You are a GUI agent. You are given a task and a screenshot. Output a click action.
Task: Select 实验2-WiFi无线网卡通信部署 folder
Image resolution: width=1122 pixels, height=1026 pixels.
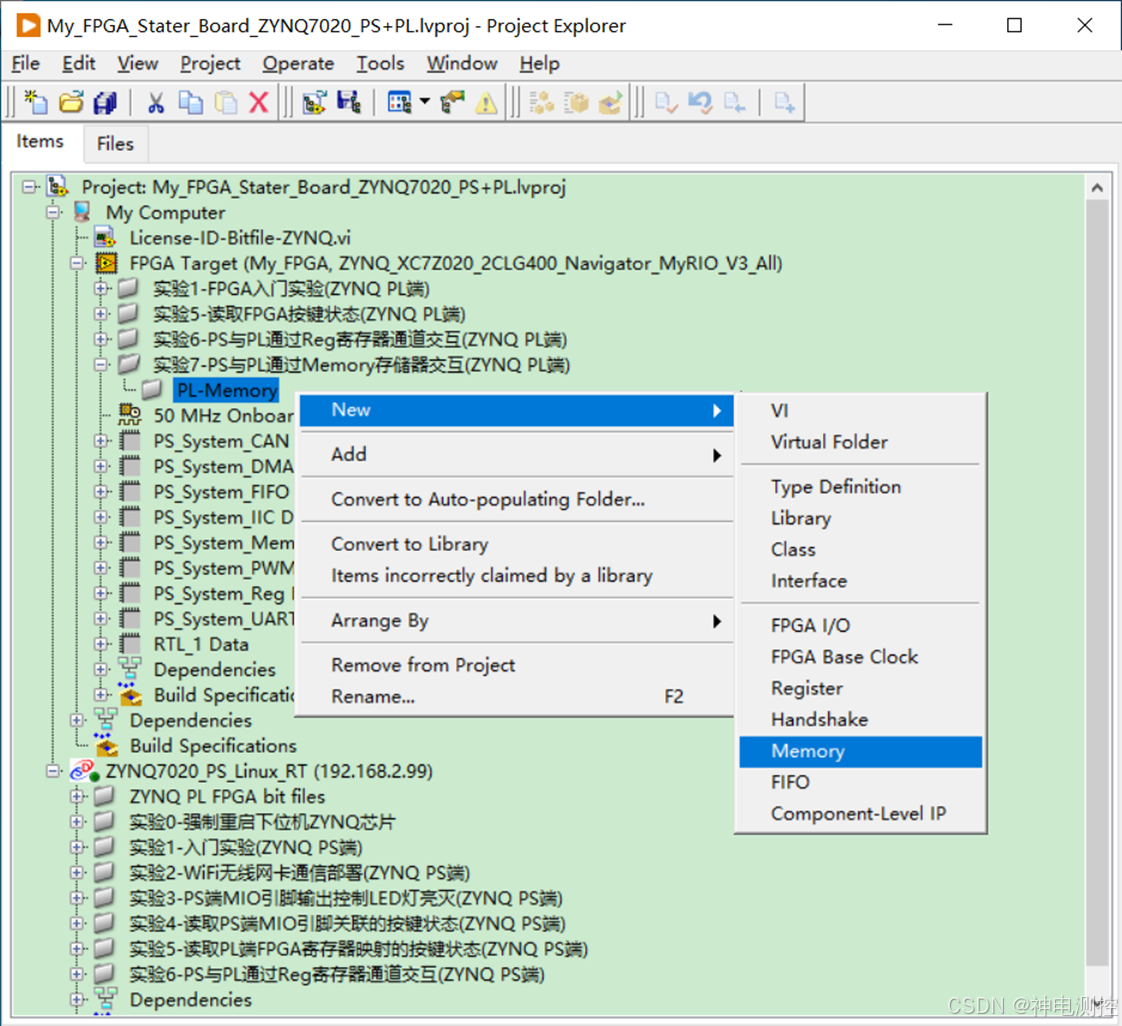tap(299, 872)
